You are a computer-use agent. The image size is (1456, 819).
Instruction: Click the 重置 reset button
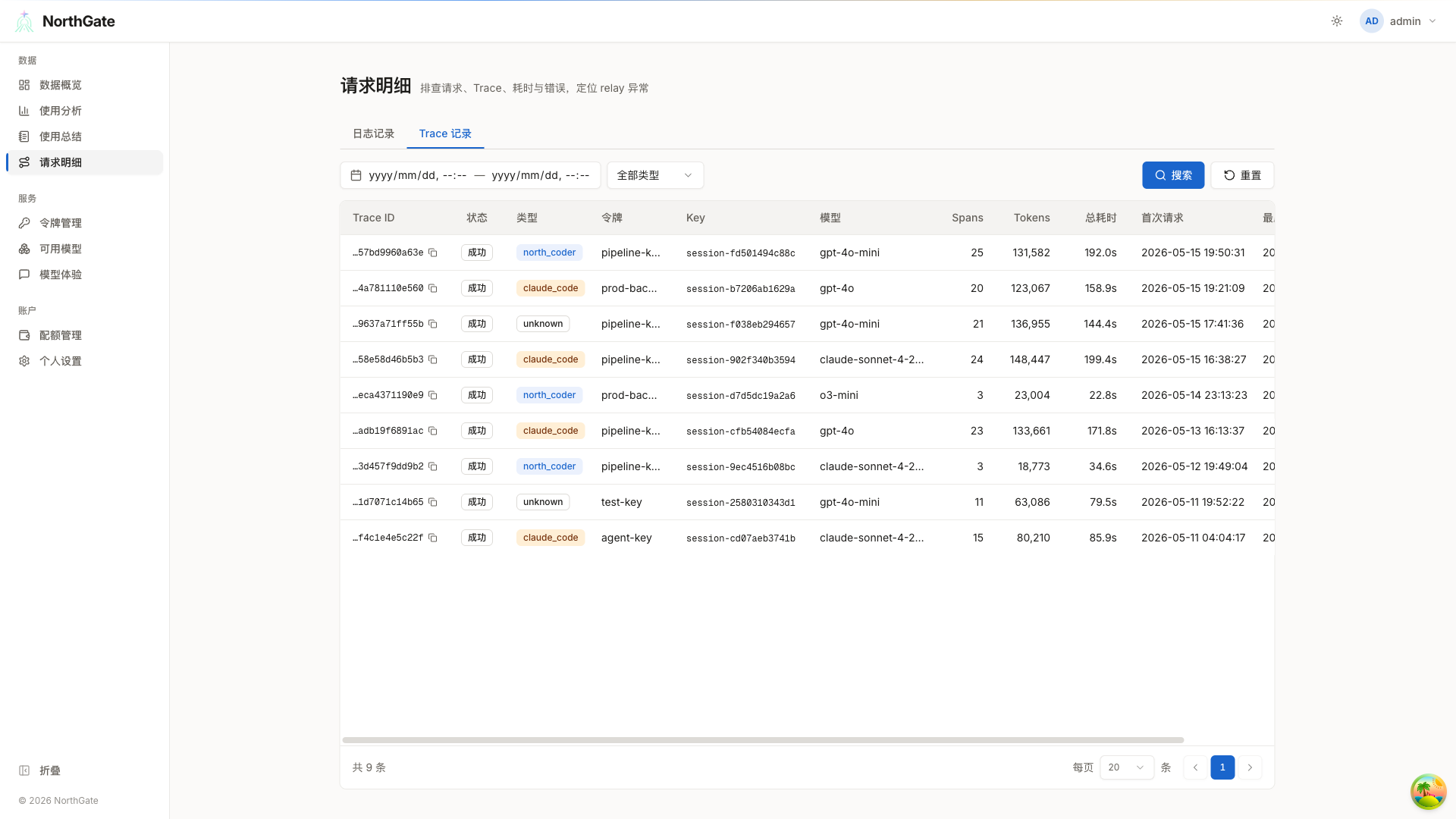pyautogui.click(x=1242, y=175)
